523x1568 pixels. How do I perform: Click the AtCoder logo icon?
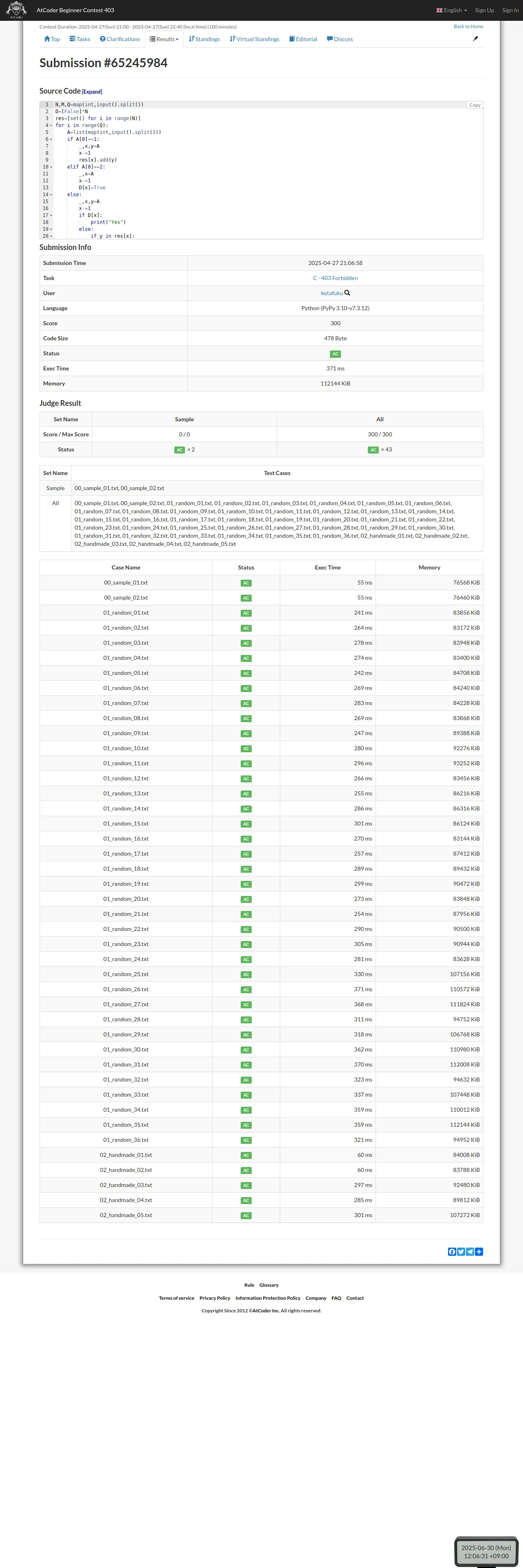point(16,10)
